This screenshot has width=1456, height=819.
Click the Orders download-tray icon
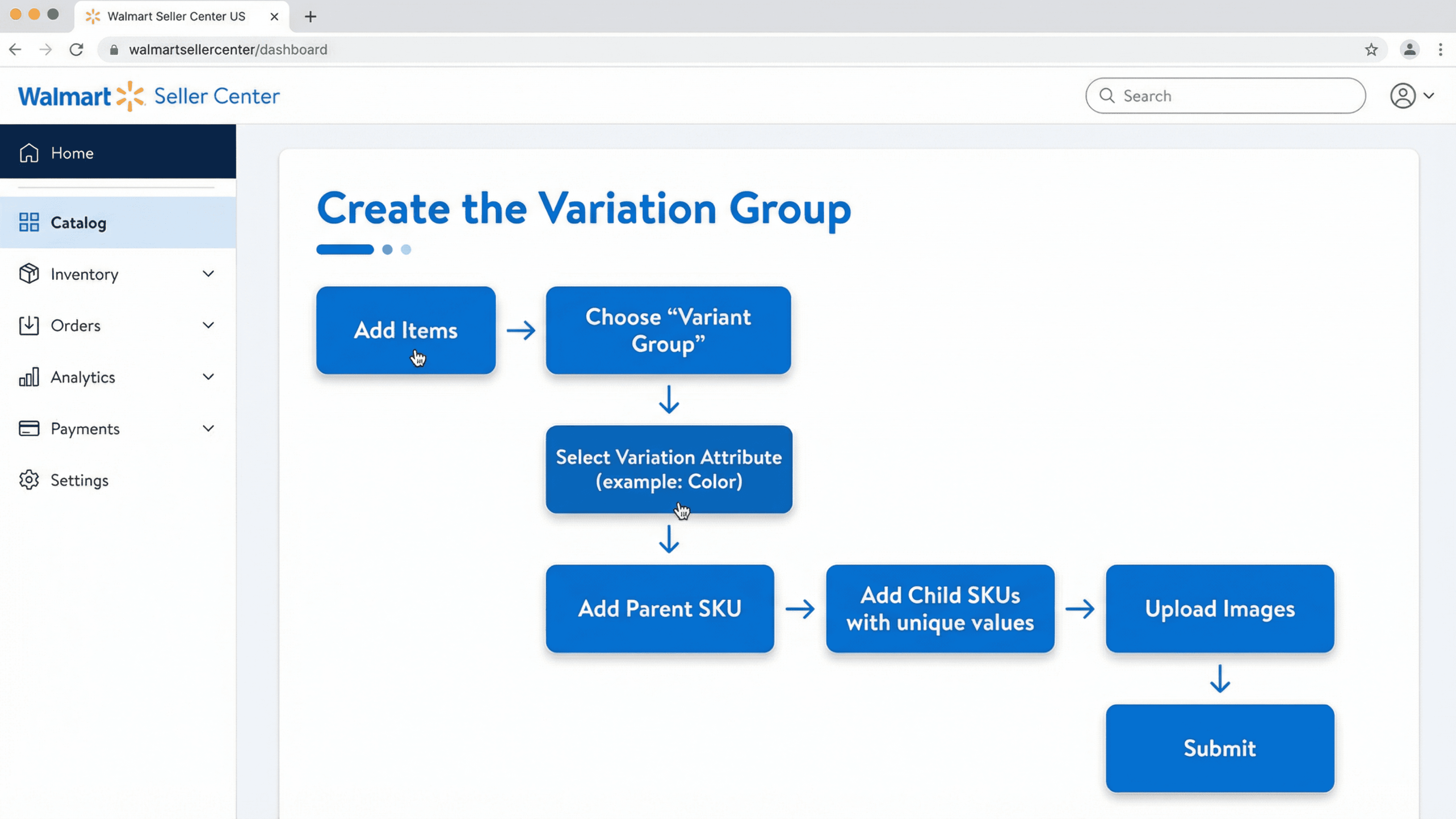pyautogui.click(x=29, y=325)
